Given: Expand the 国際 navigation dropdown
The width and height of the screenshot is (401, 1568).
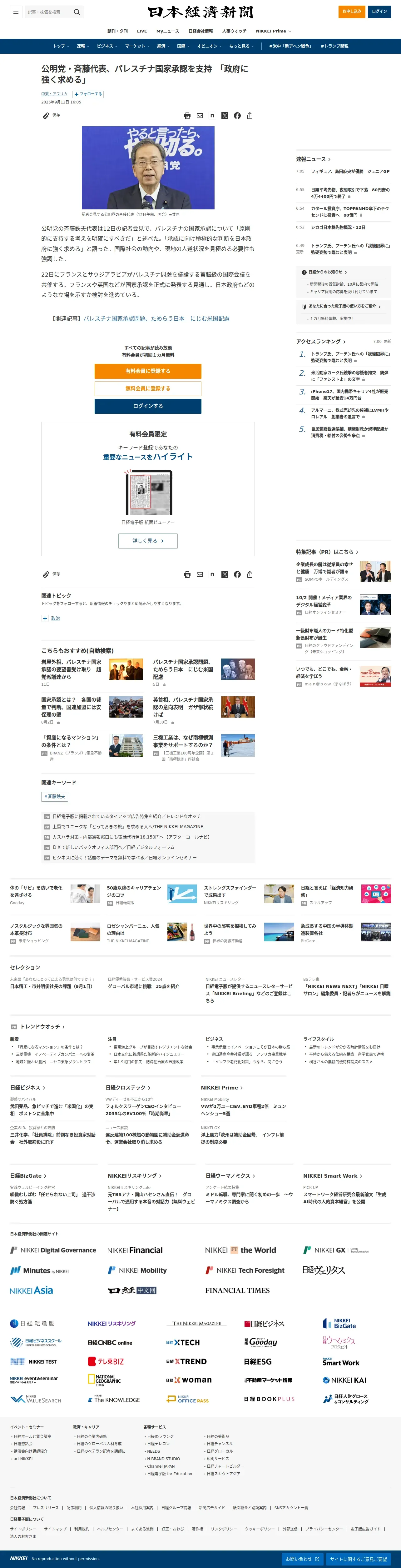Looking at the screenshot, I should pos(184,46).
